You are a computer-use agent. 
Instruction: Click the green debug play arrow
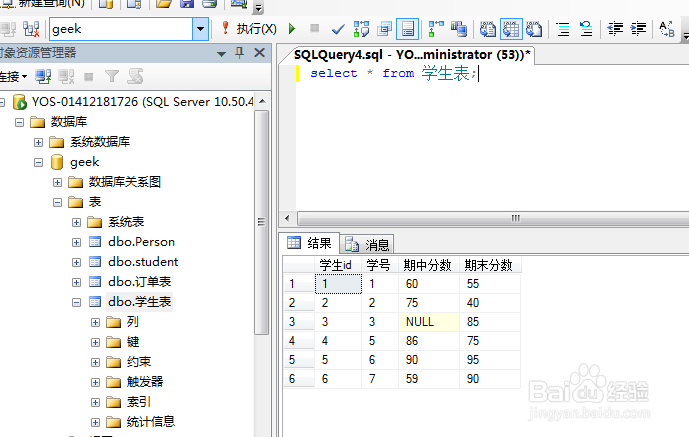[292, 29]
